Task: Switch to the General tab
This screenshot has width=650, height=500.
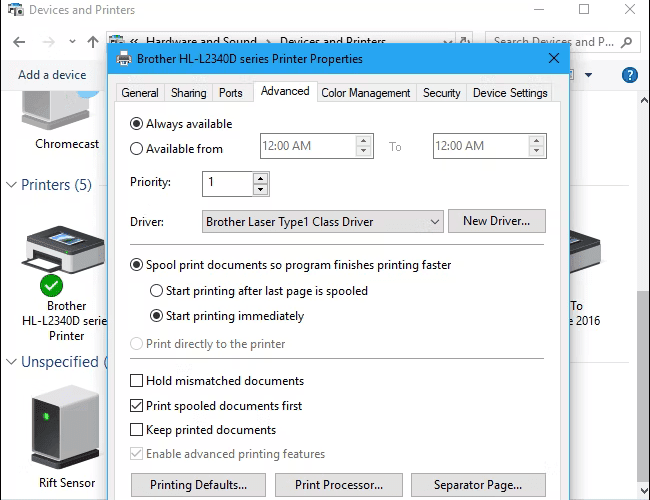Action: (140, 93)
